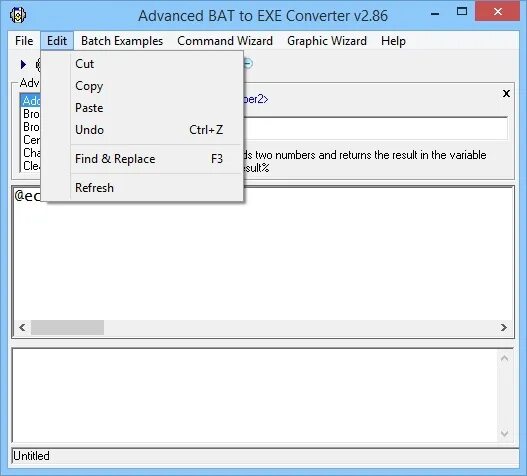527x476 pixels.
Task: Click the blue run arrow toolbar icon
Action: click(23, 64)
